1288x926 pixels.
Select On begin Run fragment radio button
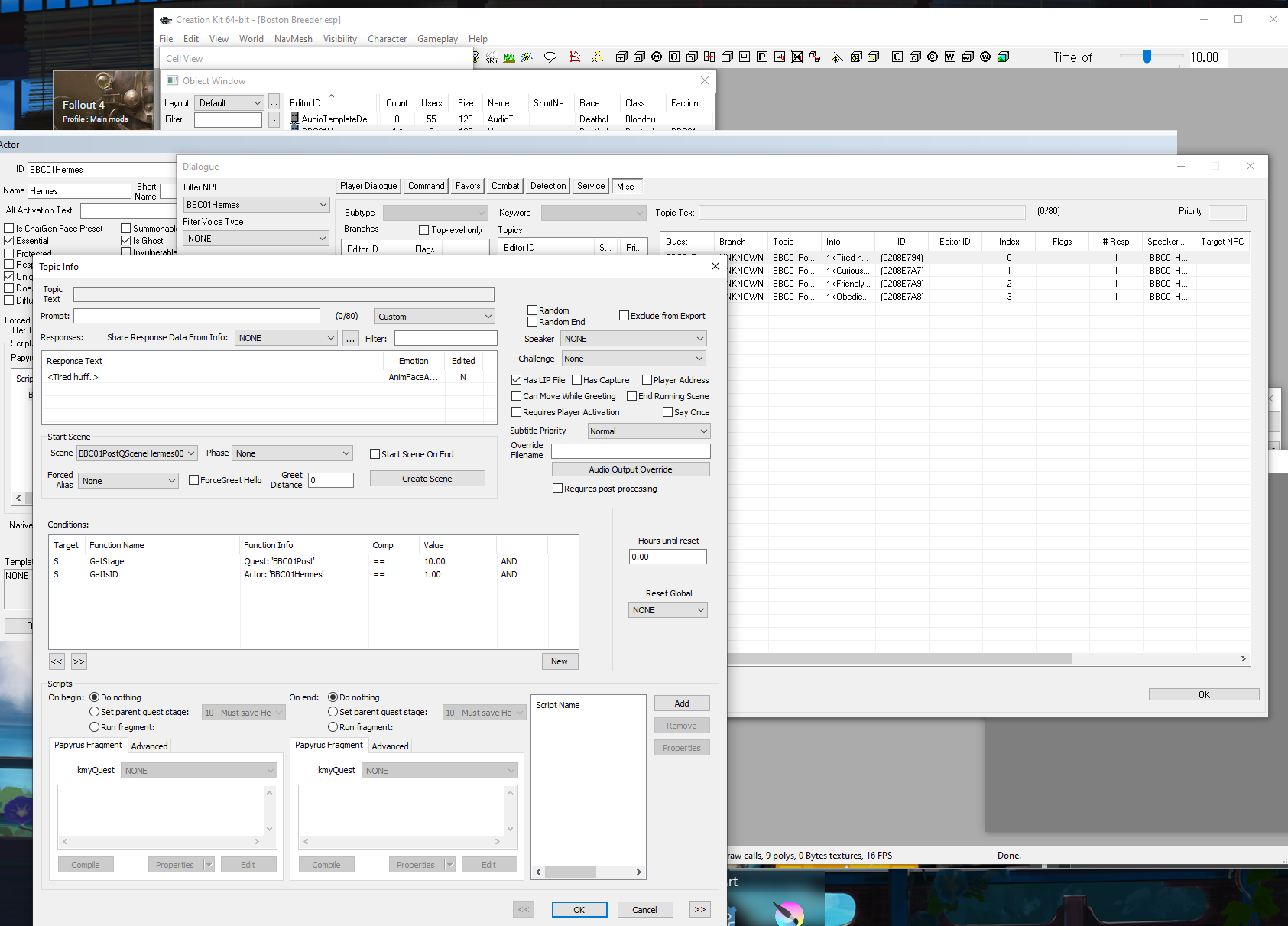click(x=94, y=727)
